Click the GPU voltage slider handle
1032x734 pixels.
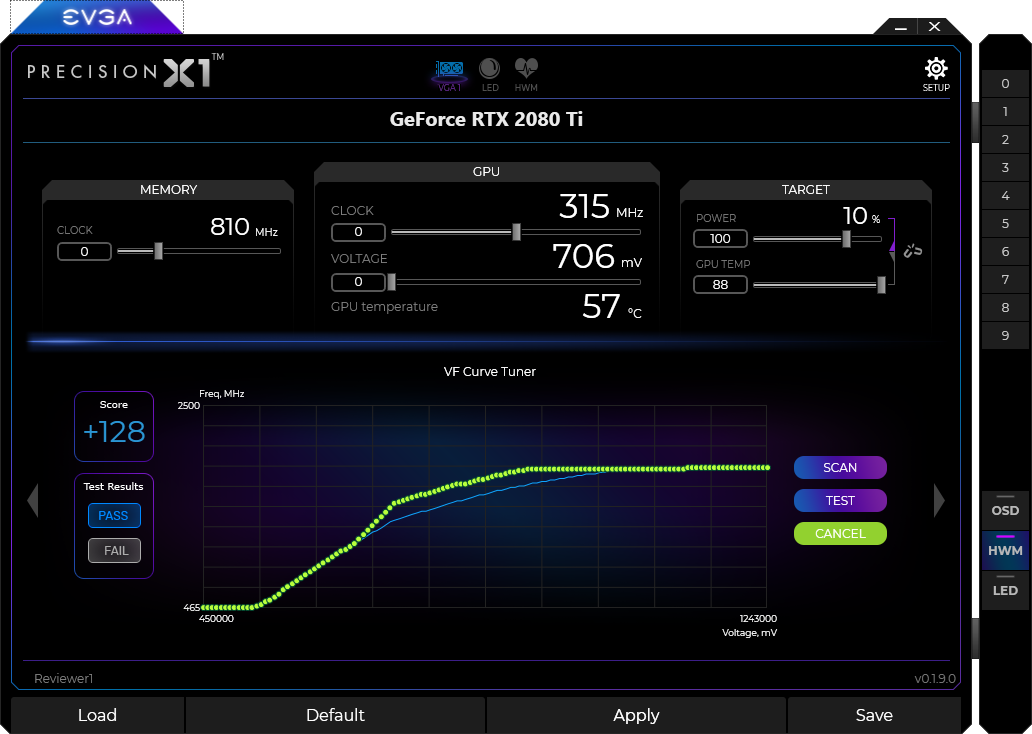(392, 282)
